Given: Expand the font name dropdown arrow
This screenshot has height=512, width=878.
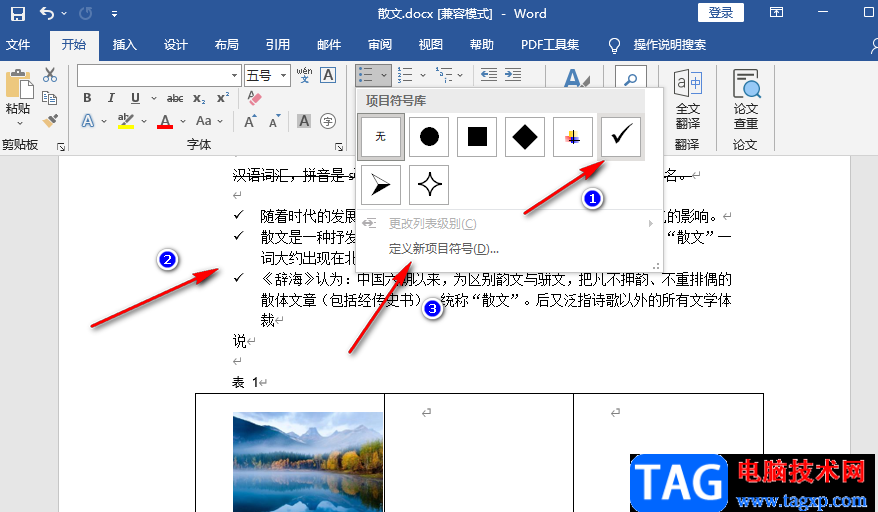Looking at the screenshot, I should [235, 76].
